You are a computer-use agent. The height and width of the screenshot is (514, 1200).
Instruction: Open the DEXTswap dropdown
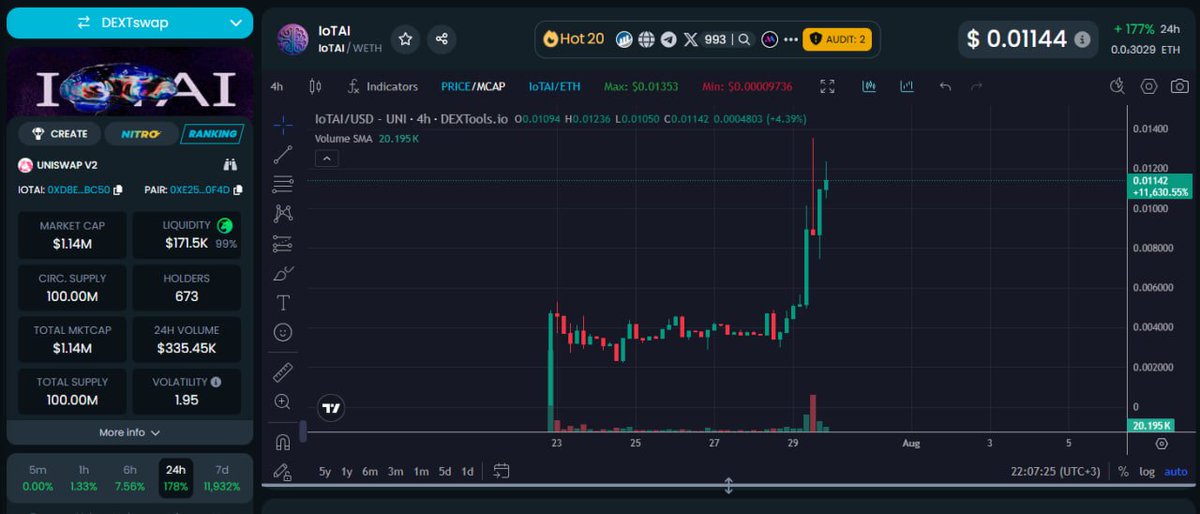pyautogui.click(x=129, y=22)
